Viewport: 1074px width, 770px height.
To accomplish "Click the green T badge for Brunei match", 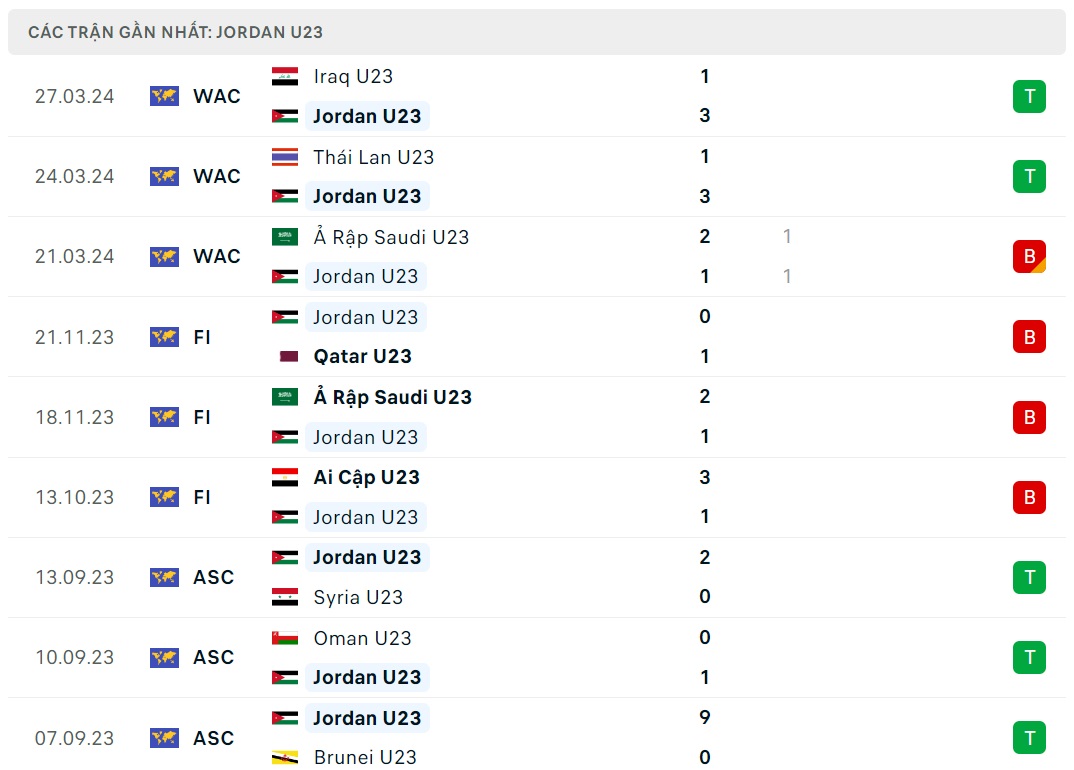I will pos(1029,738).
